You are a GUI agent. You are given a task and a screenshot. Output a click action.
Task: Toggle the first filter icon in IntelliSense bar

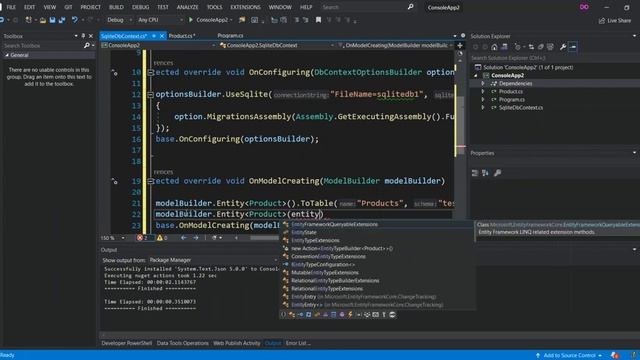click(x=283, y=315)
